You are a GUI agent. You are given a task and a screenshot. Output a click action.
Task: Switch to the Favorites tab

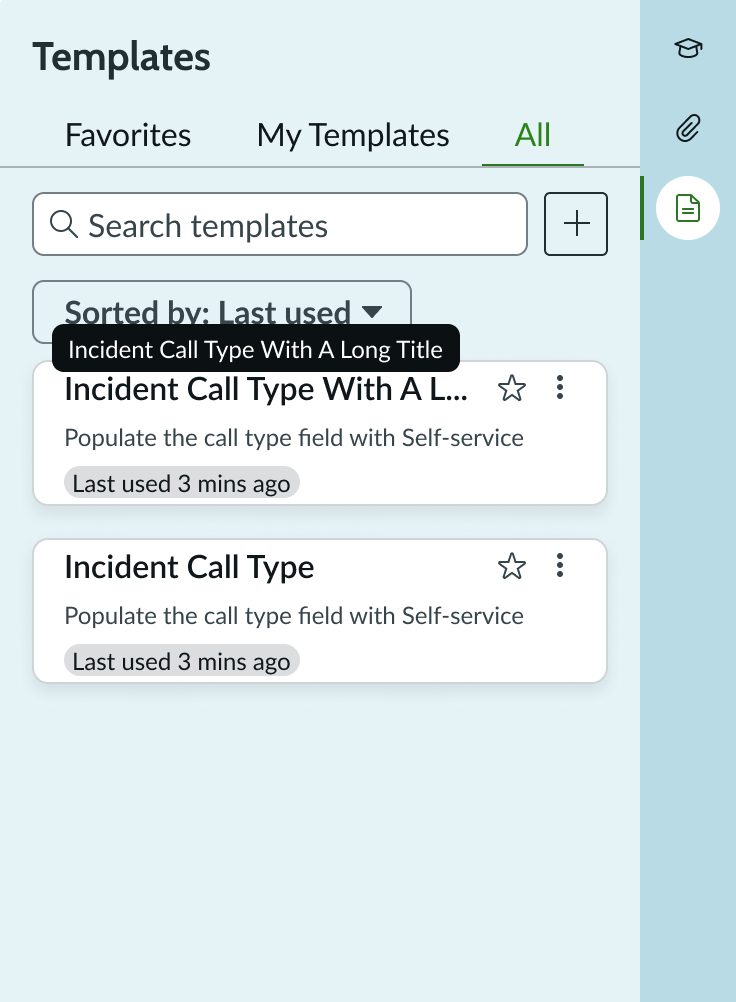127,135
